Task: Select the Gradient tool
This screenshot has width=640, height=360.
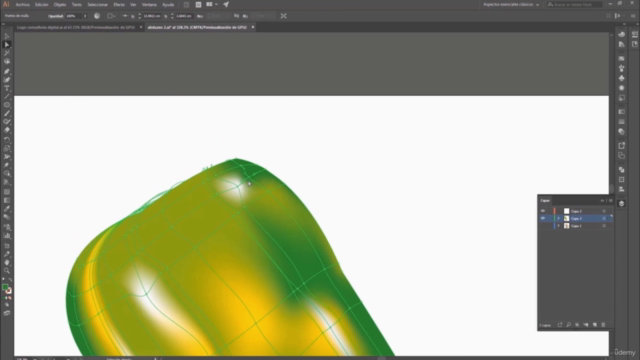Action: tap(7, 200)
